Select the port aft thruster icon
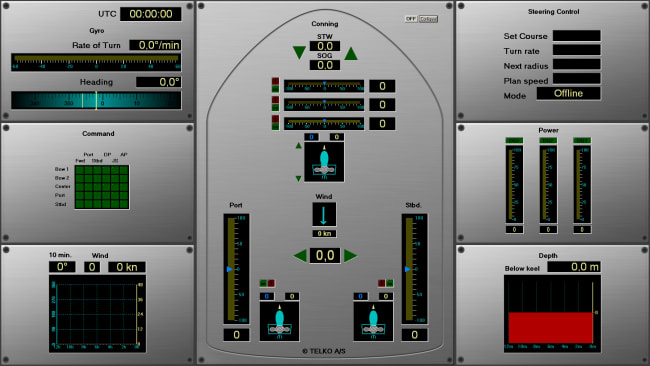Image resolution: width=650 pixels, height=366 pixels. click(279, 321)
